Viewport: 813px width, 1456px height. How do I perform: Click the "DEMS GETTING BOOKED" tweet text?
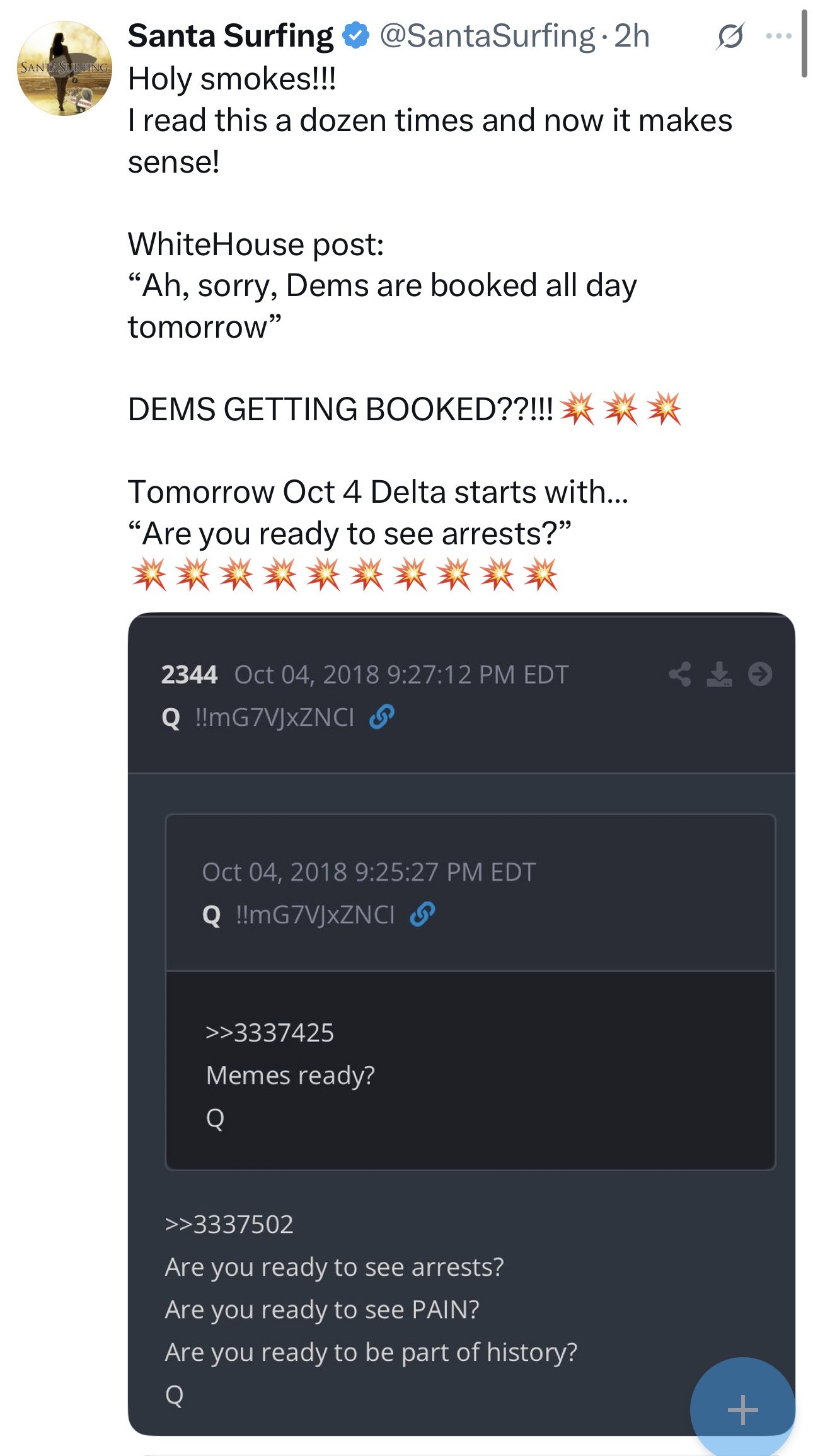[x=340, y=410]
